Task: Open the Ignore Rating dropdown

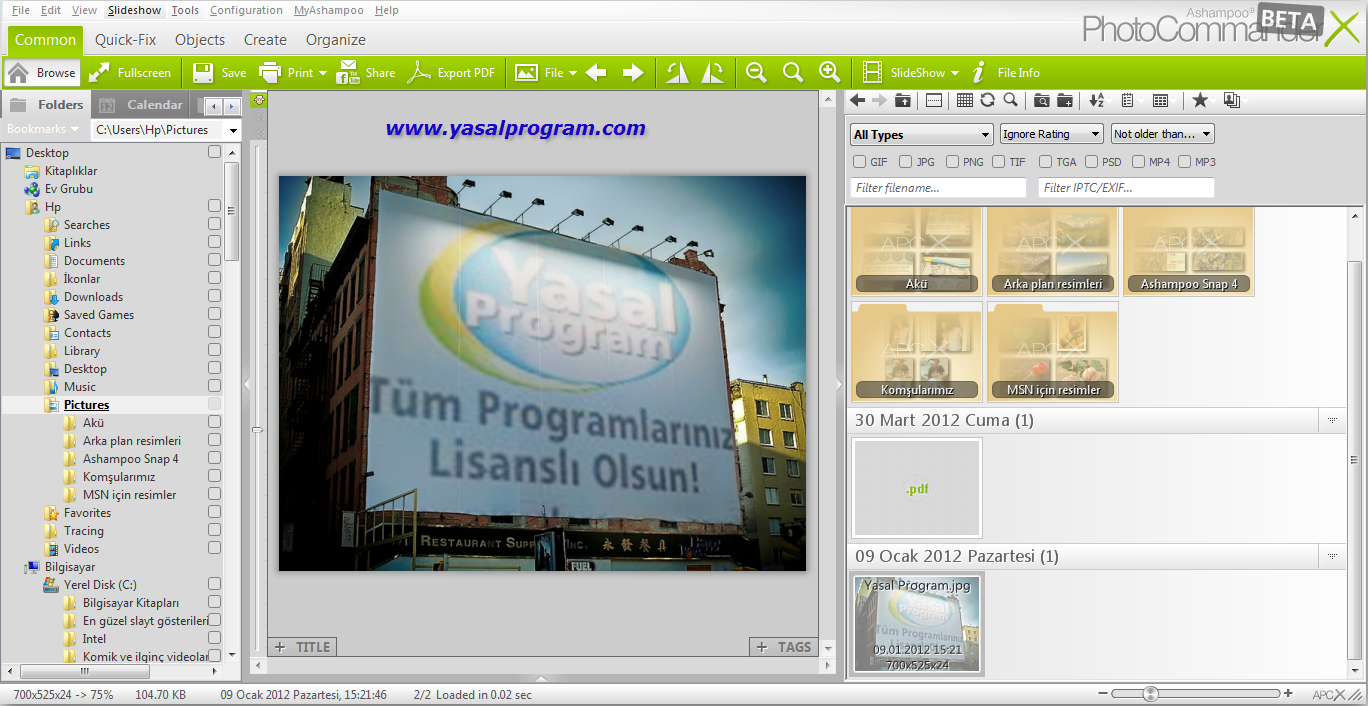Action: tap(1051, 134)
